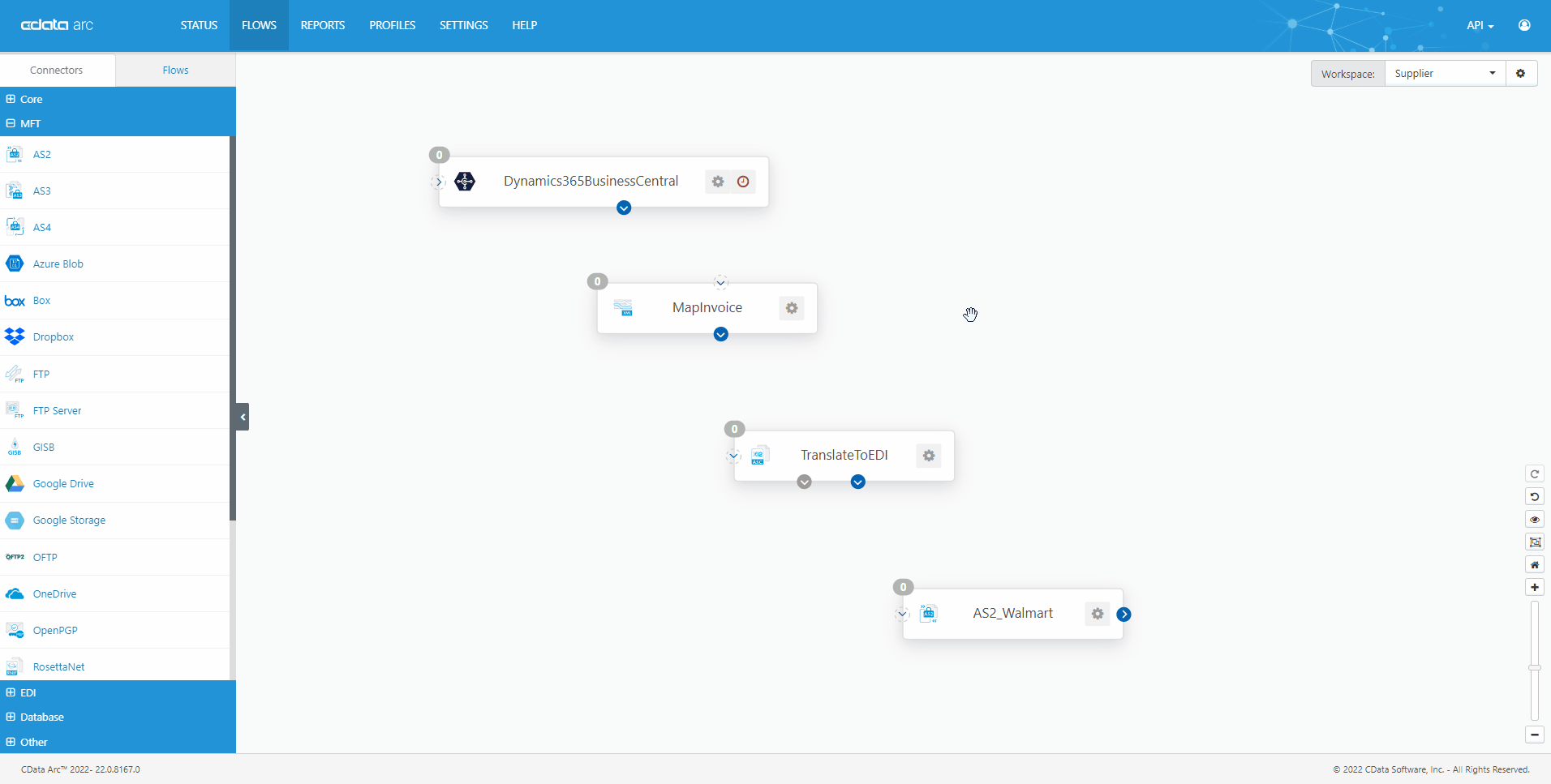Screen dimensions: 1551x784
Task: Click the grey output port under TranslateToEDI
Action: coord(804,482)
